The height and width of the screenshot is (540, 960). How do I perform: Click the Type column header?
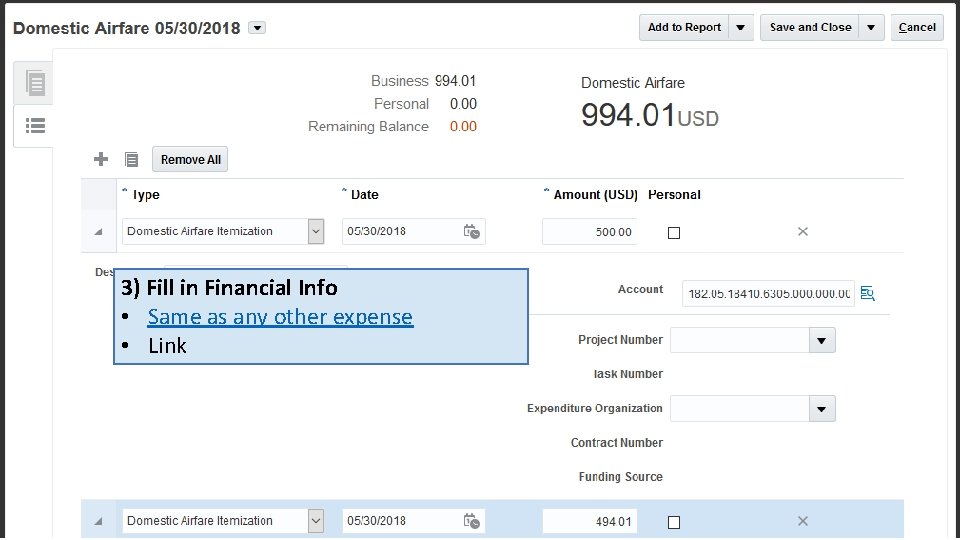click(146, 195)
